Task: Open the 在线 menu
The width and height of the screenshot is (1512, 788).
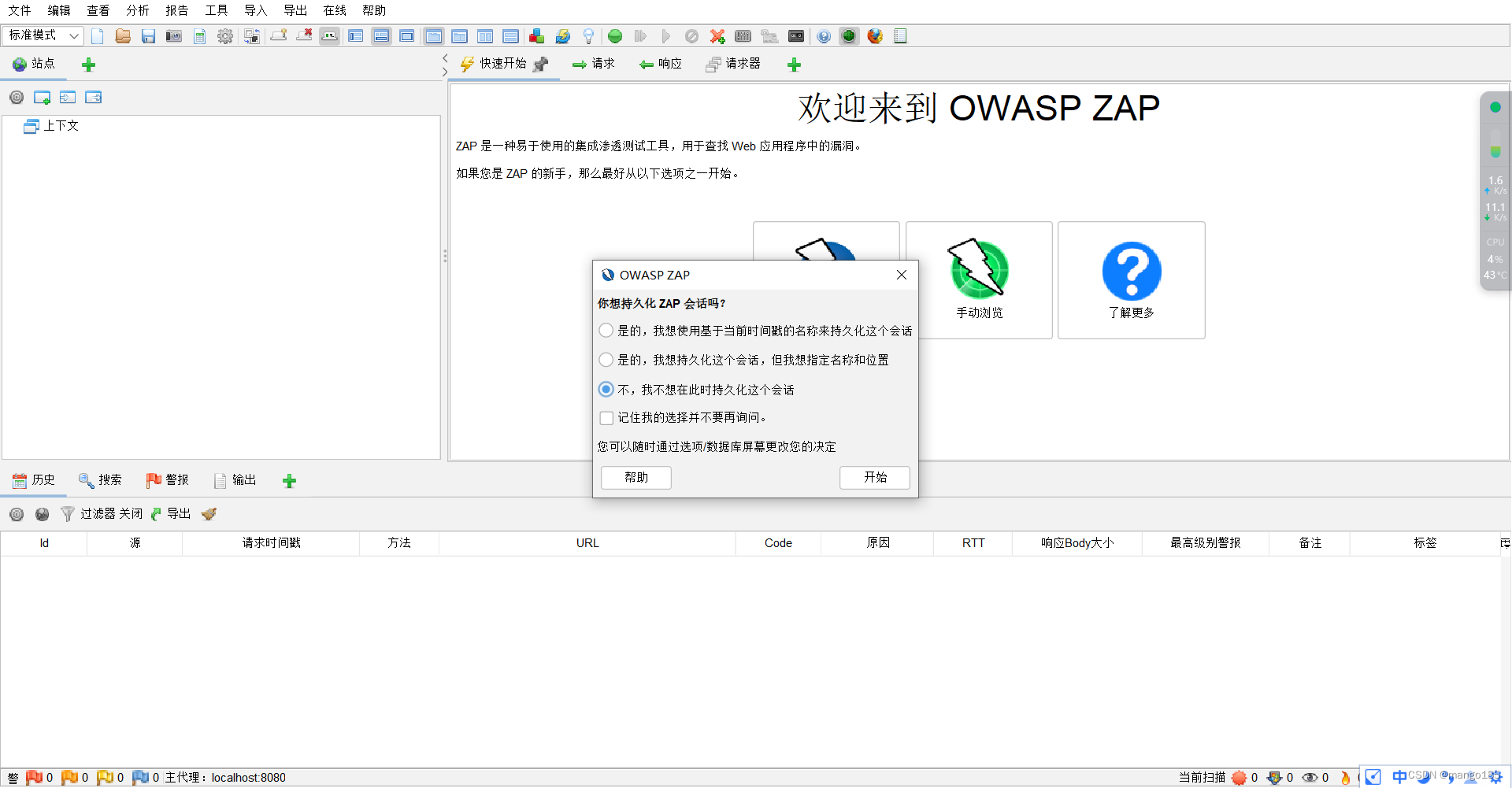Action: [335, 10]
